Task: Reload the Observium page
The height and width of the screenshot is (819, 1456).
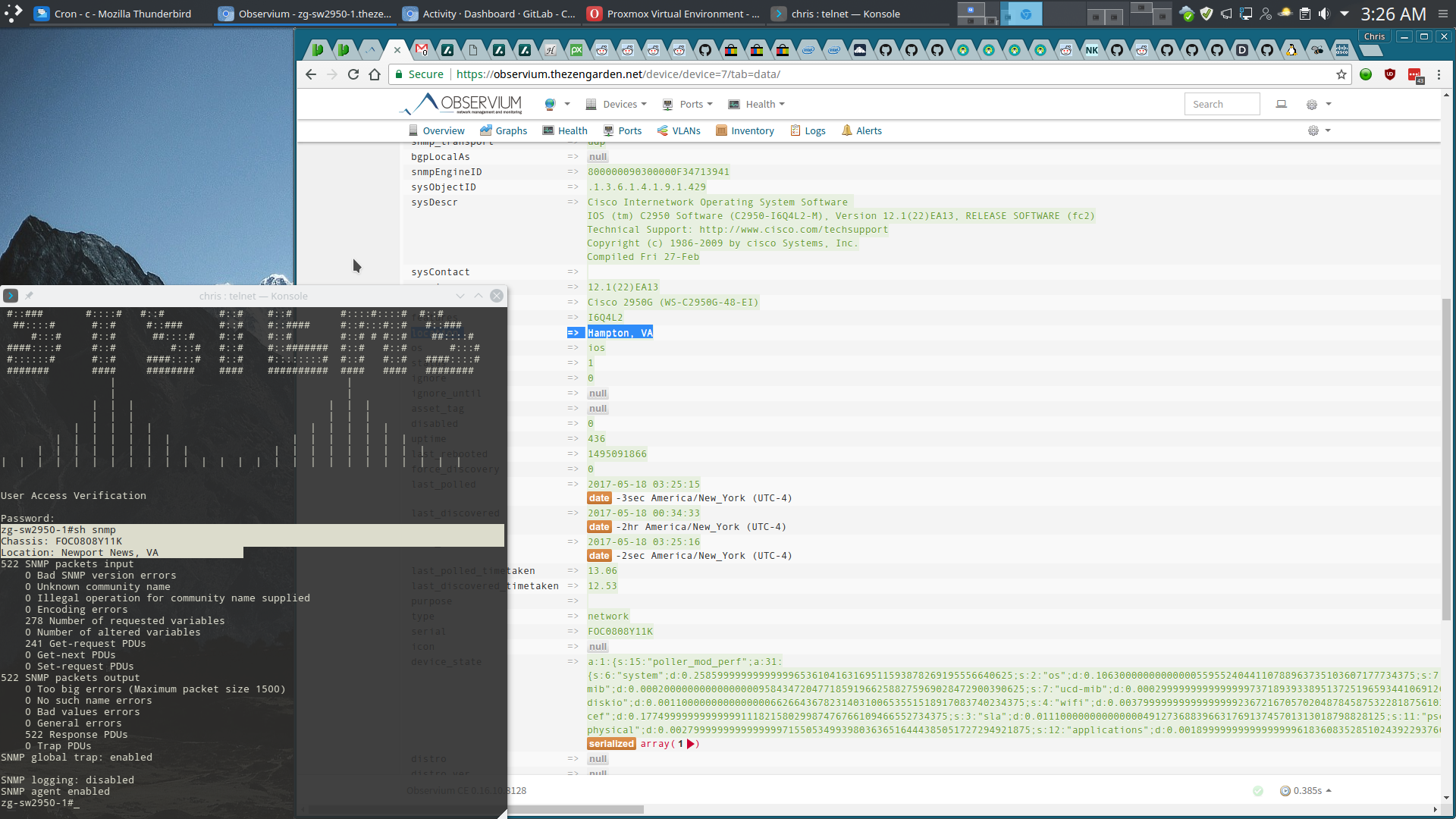Action: pos(353,74)
